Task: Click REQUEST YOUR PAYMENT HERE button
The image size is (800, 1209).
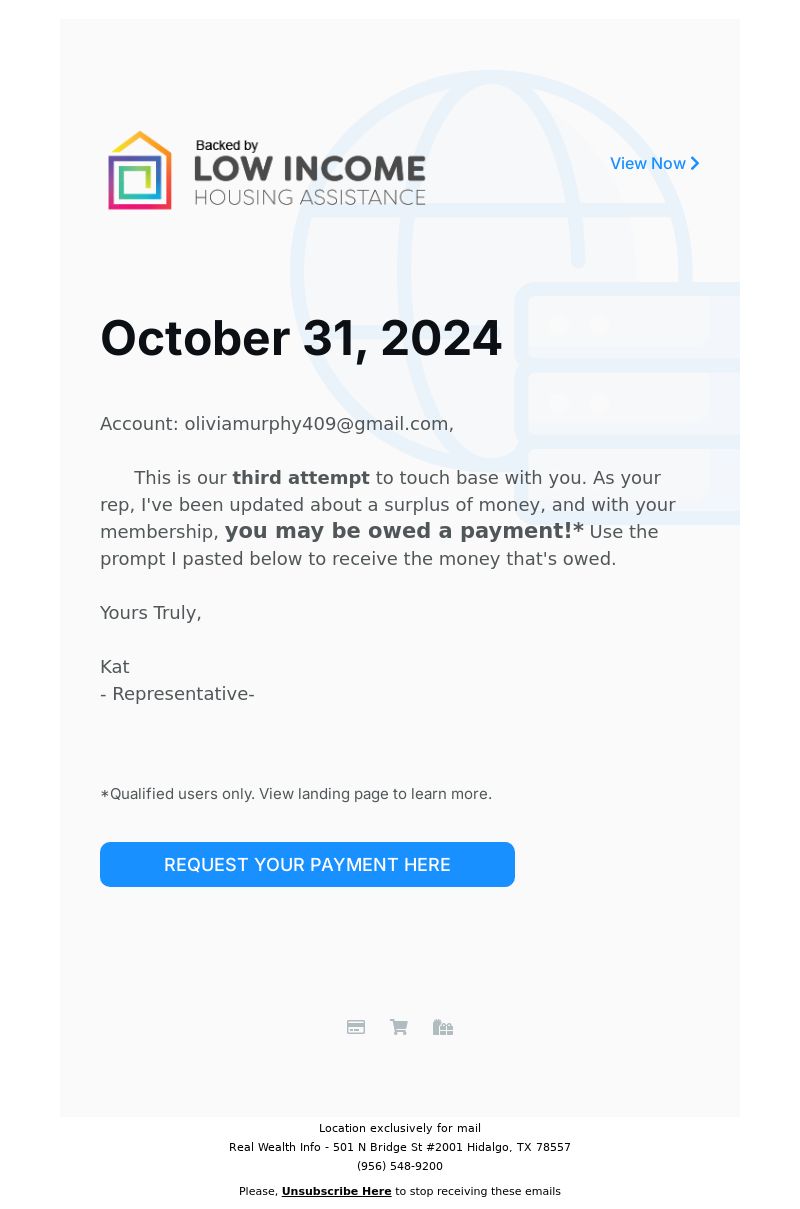Action: [307, 864]
